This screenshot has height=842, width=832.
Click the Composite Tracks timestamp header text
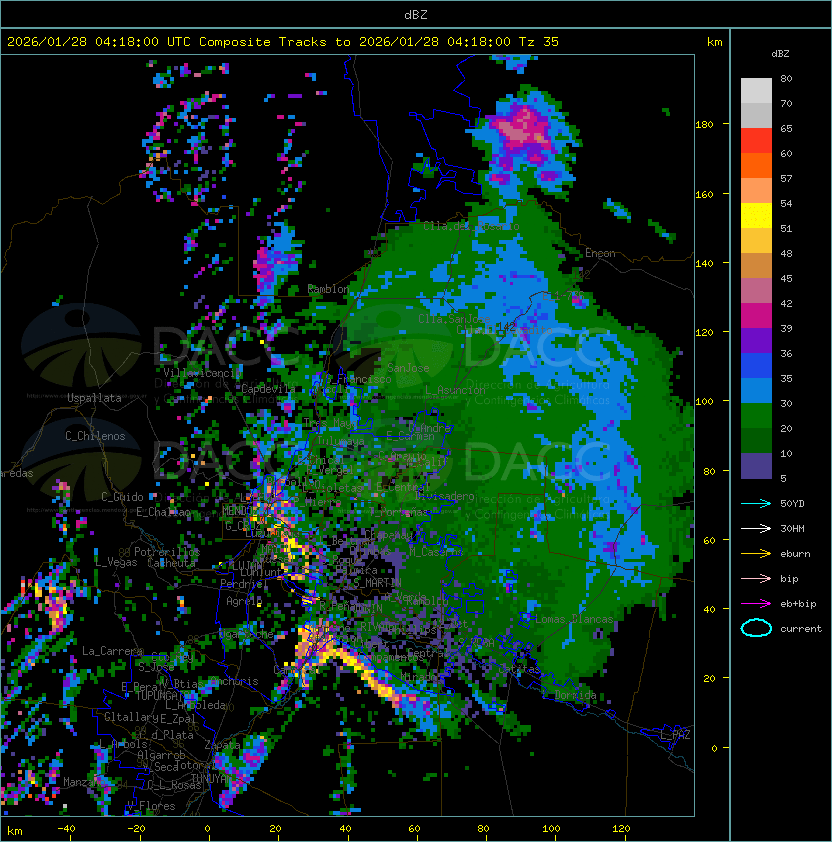tap(283, 42)
